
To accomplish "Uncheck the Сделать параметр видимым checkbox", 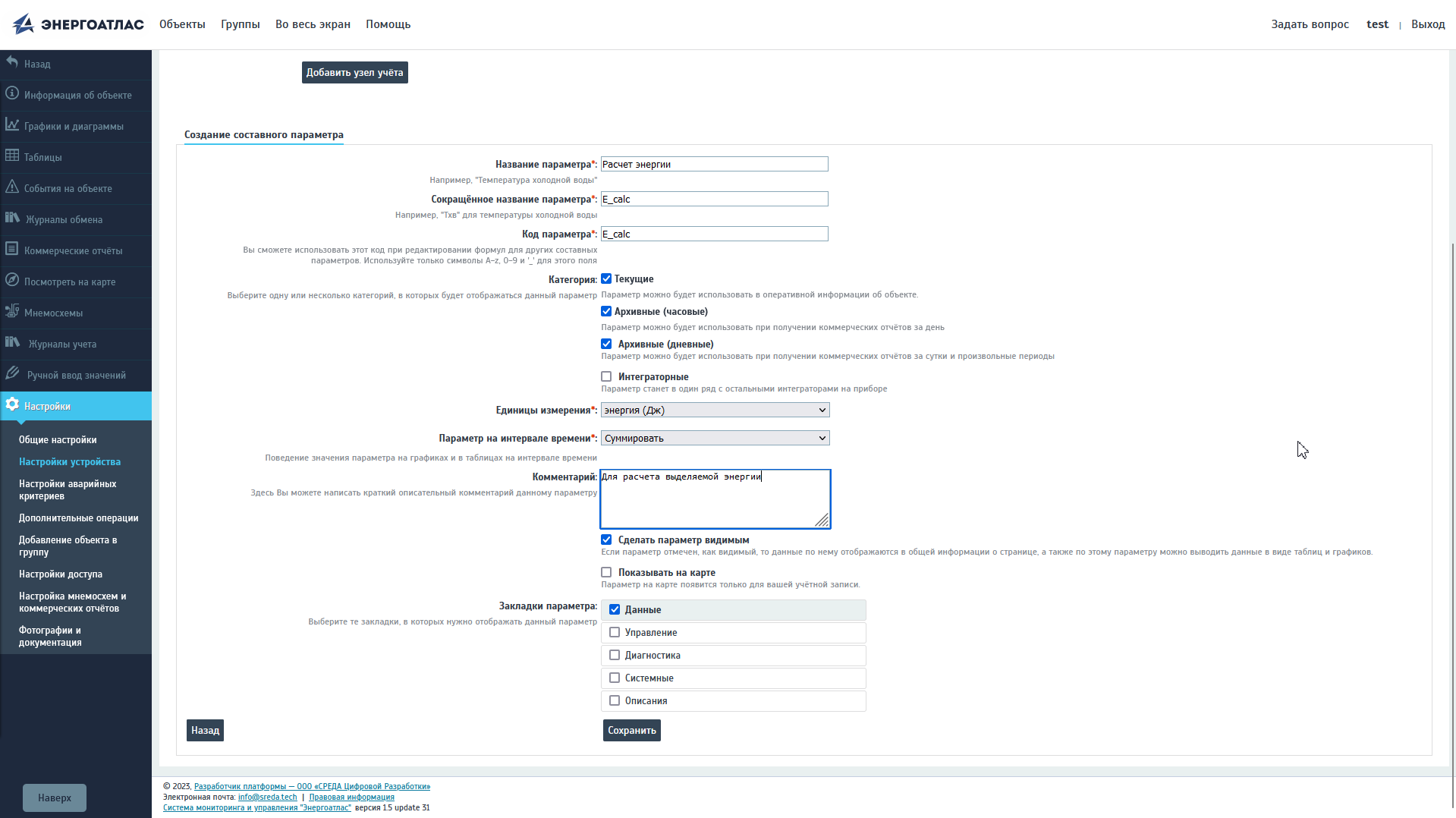I will pyautogui.click(x=606, y=540).
